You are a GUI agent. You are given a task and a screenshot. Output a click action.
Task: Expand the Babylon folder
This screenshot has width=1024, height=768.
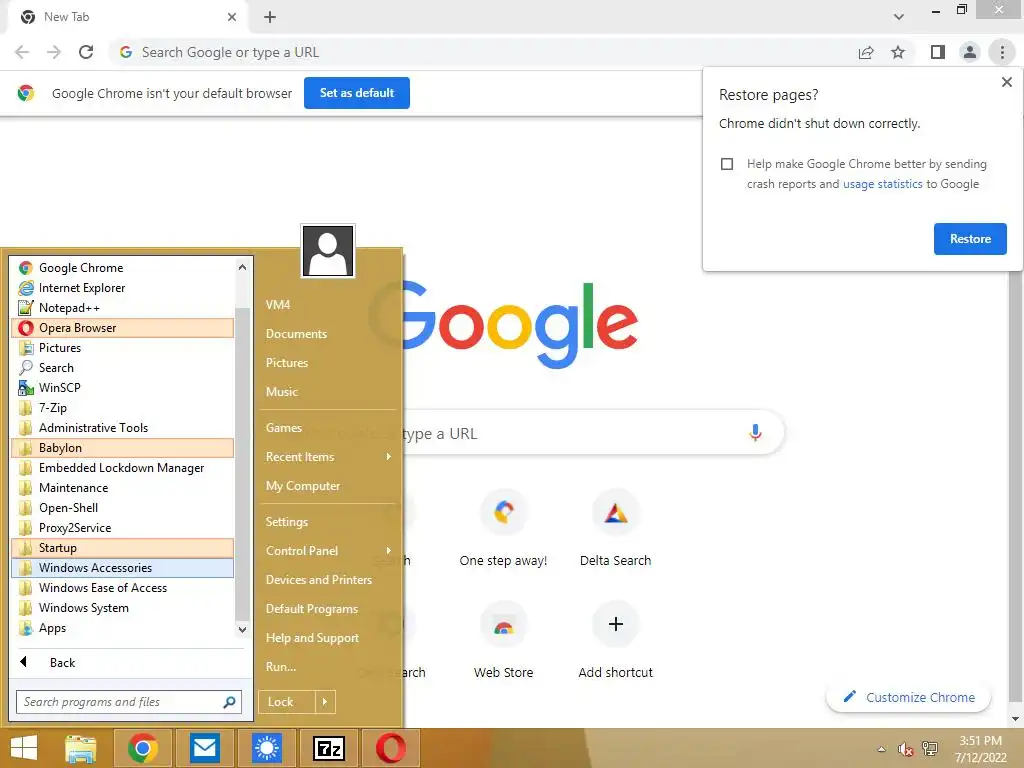click(123, 448)
